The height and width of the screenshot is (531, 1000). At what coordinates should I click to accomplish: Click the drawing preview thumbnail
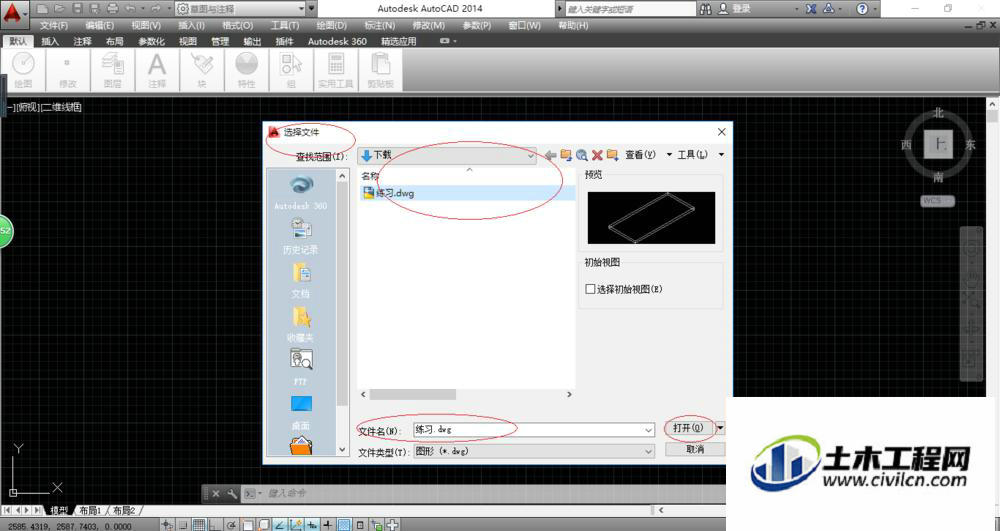651,218
